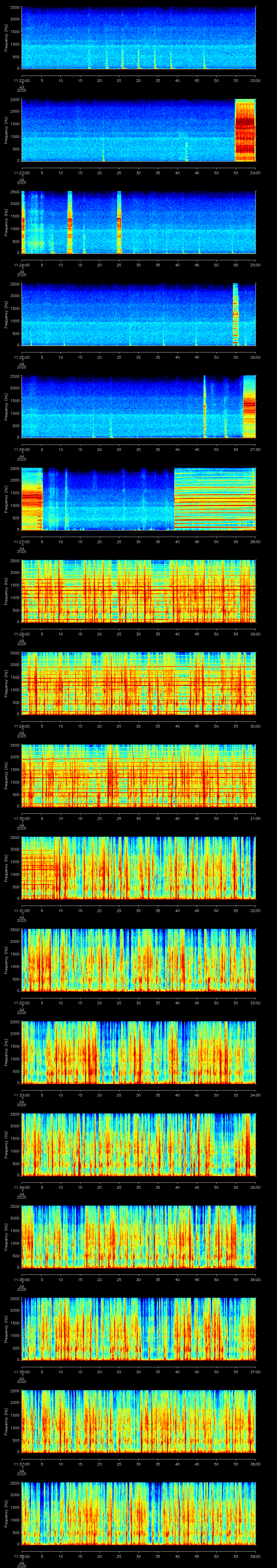This screenshot has height=1568, width=277.
Task: Click the Frequency (Hz) axis title of the 11:29:00 row
Action: (x=6, y=683)
